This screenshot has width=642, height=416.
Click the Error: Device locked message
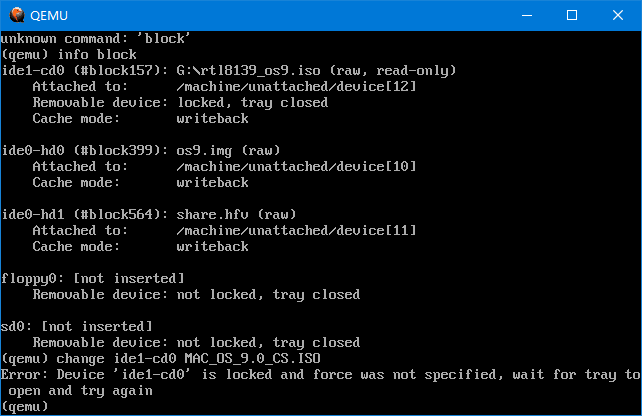(x=321, y=382)
